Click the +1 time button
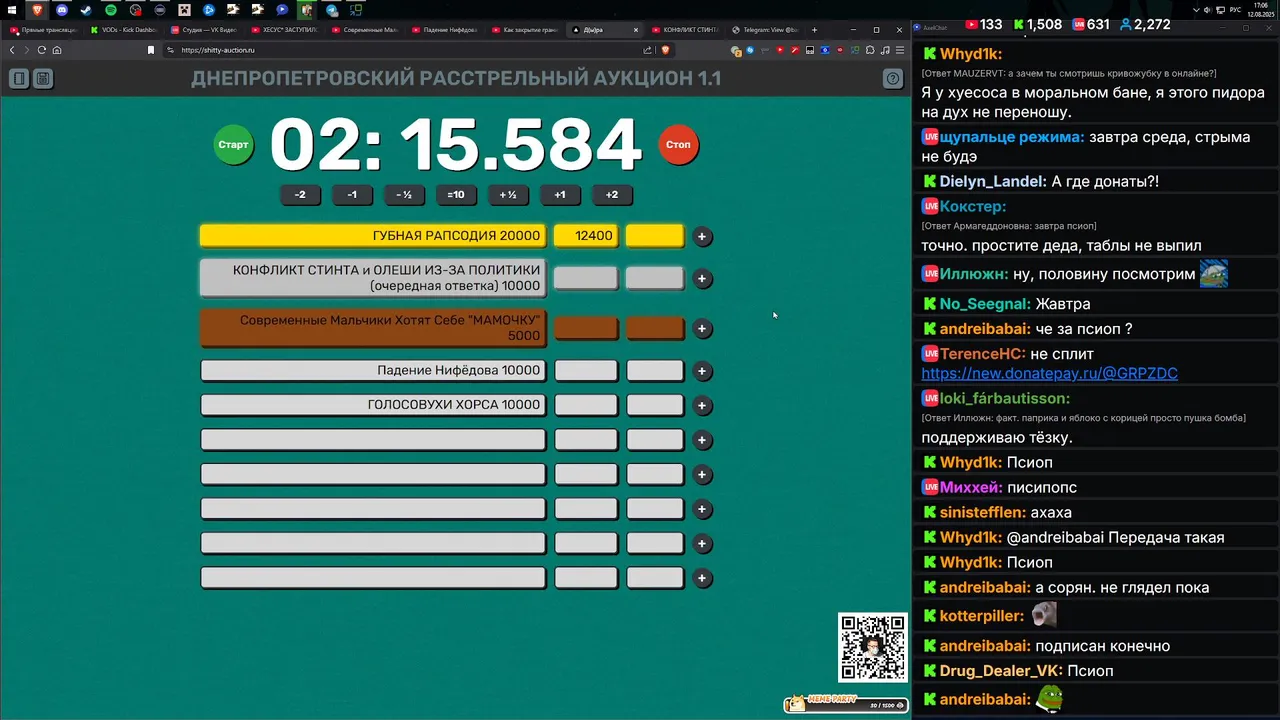Screen dimensions: 1280x720 pos(560,195)
